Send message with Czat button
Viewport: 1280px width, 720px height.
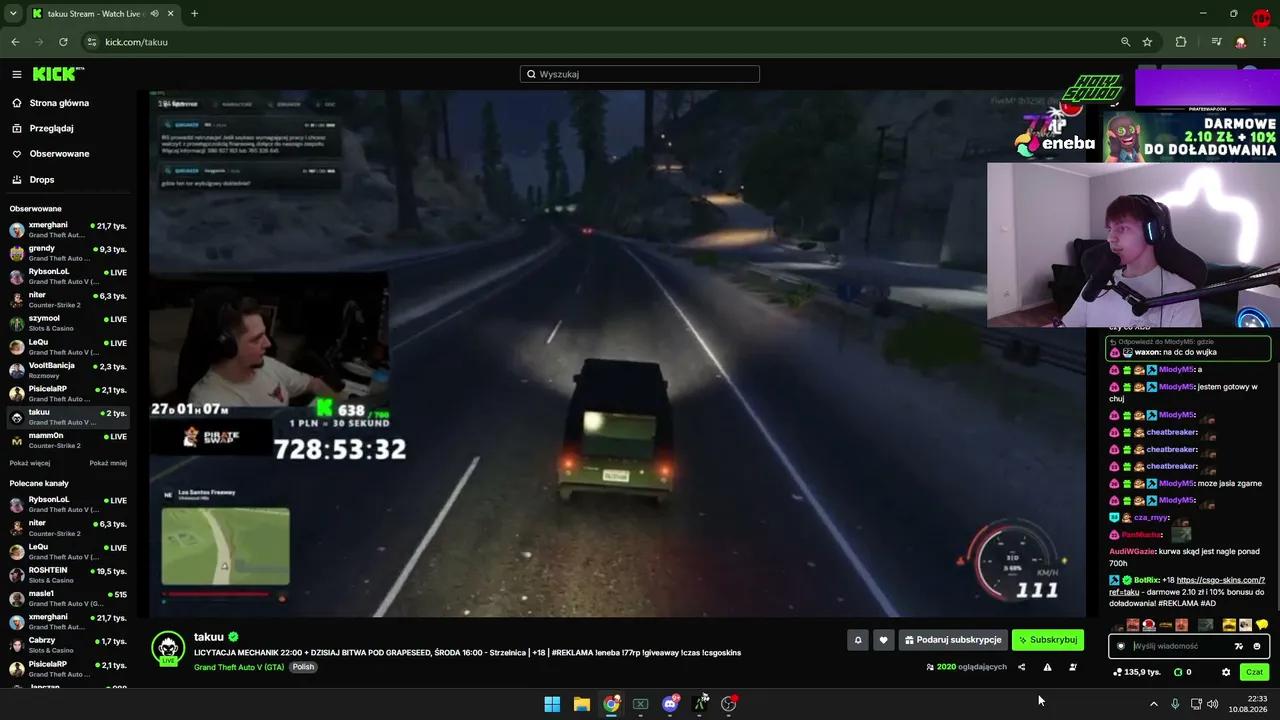pos(1254,672)
